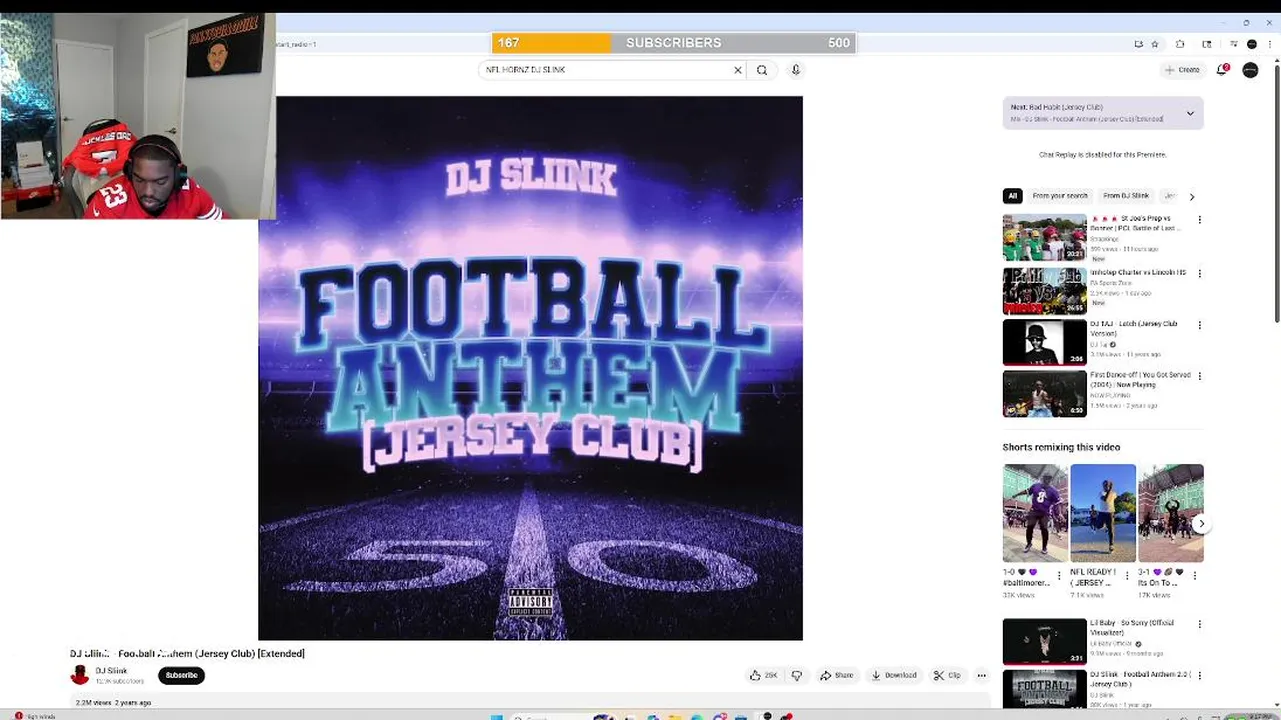This screenshot has height=720, width=1281.
Task: Click the 2.2M views 2 years ago text
Action: point(113,702)
